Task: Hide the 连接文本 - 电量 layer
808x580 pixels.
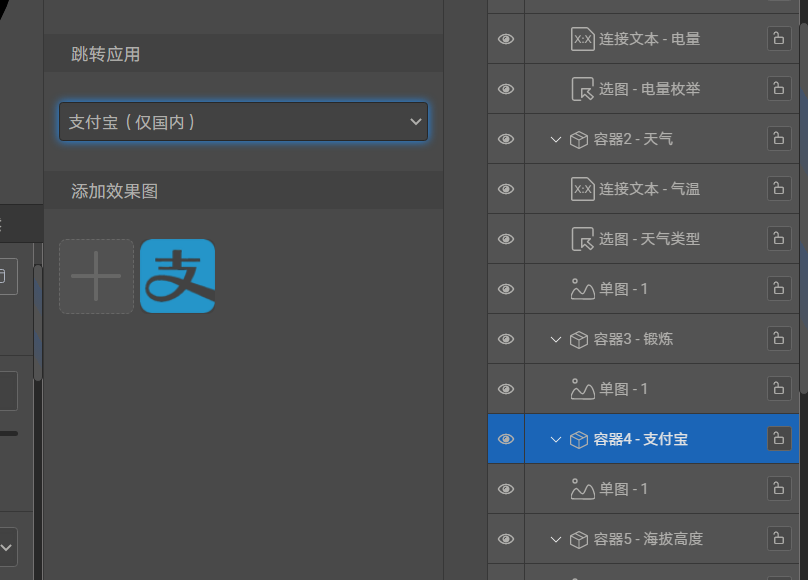Action: pyautogui.click(x=506, y=39)
